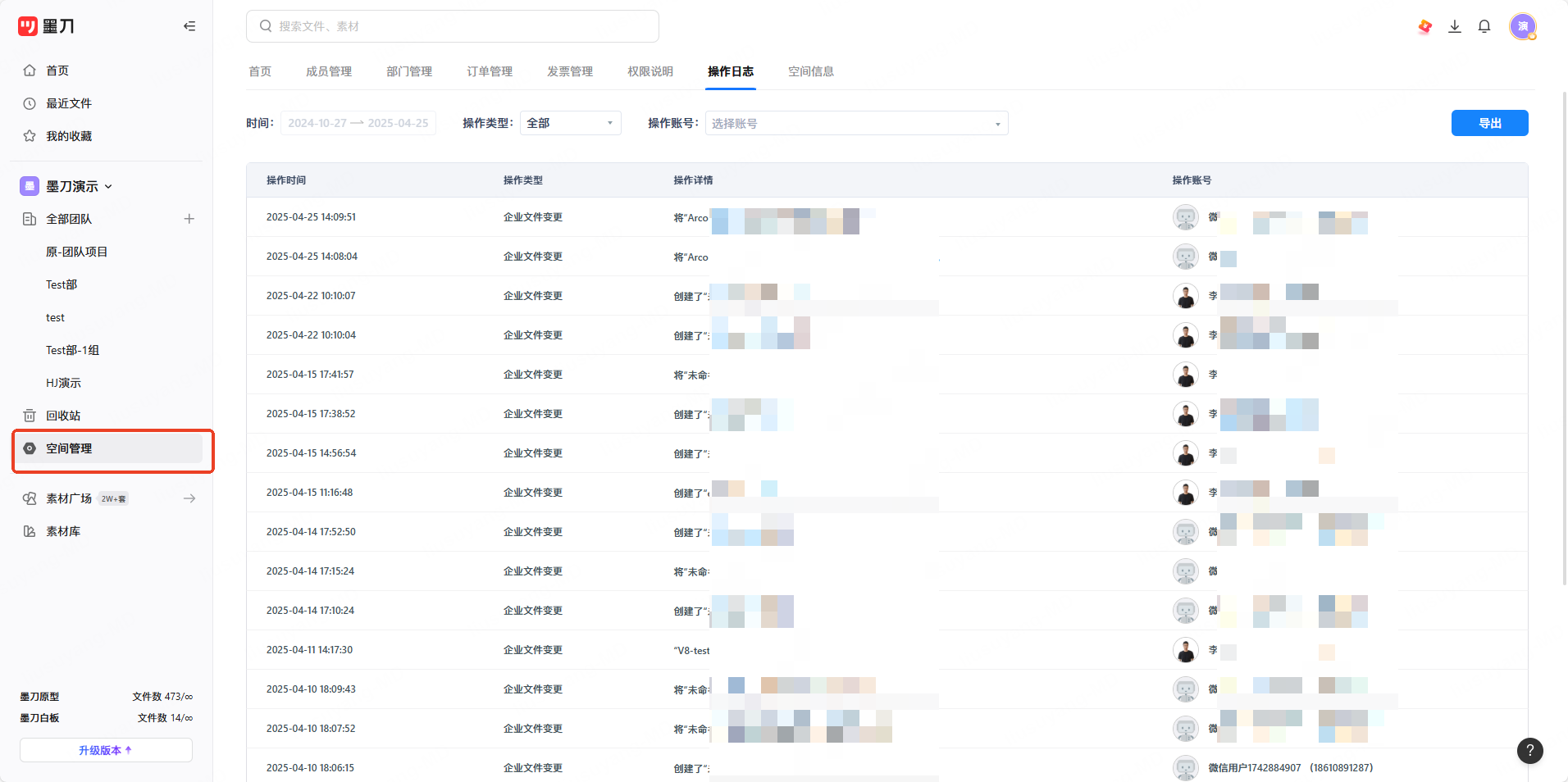Open 我的收藏 star icon

(x=30, y=136)
